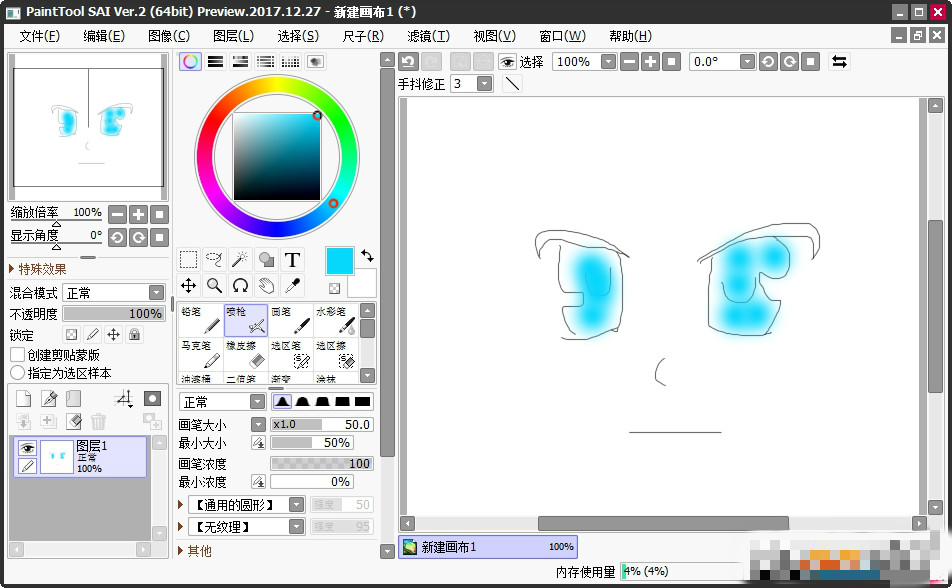Select the rectangular selection tool

188,260
